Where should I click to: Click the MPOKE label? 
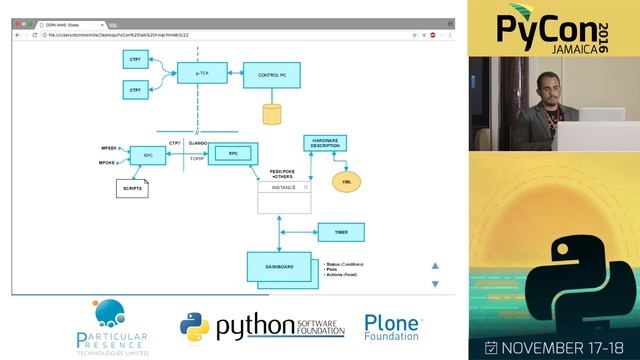click(107, 162)
